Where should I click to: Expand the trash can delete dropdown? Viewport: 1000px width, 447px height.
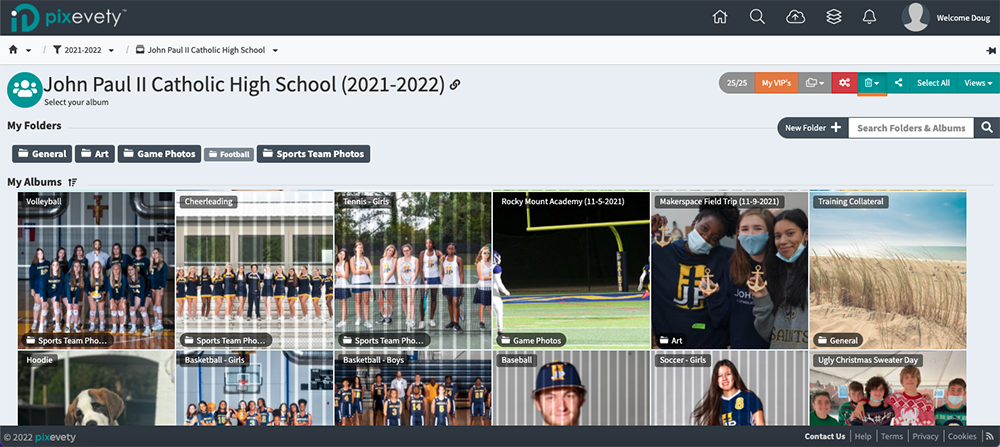872,83
